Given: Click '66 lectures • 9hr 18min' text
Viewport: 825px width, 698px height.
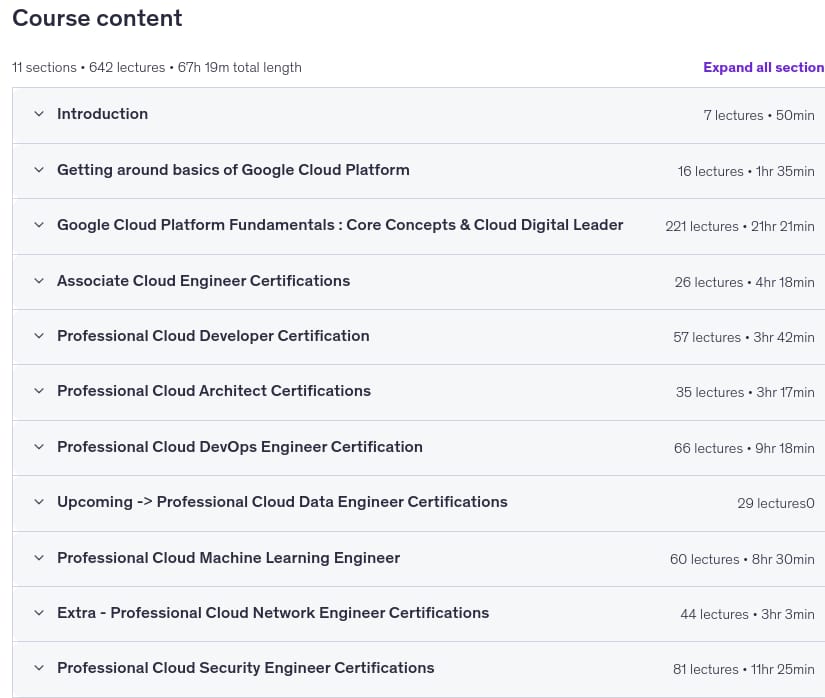Looking at the screenshot, I should (x=744, y=449).
